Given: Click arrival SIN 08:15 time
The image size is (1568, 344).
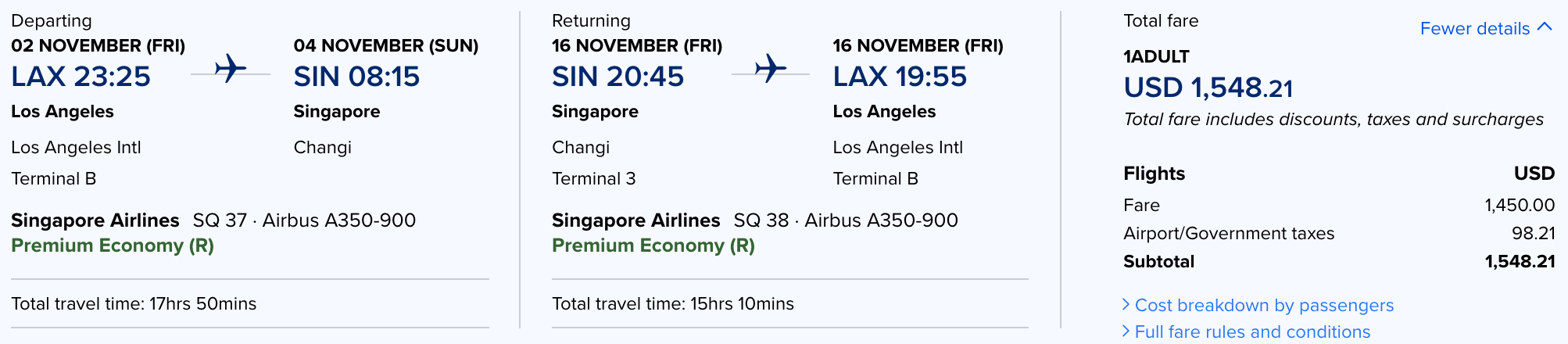Looking at the screenshot, I should [356, 77].
